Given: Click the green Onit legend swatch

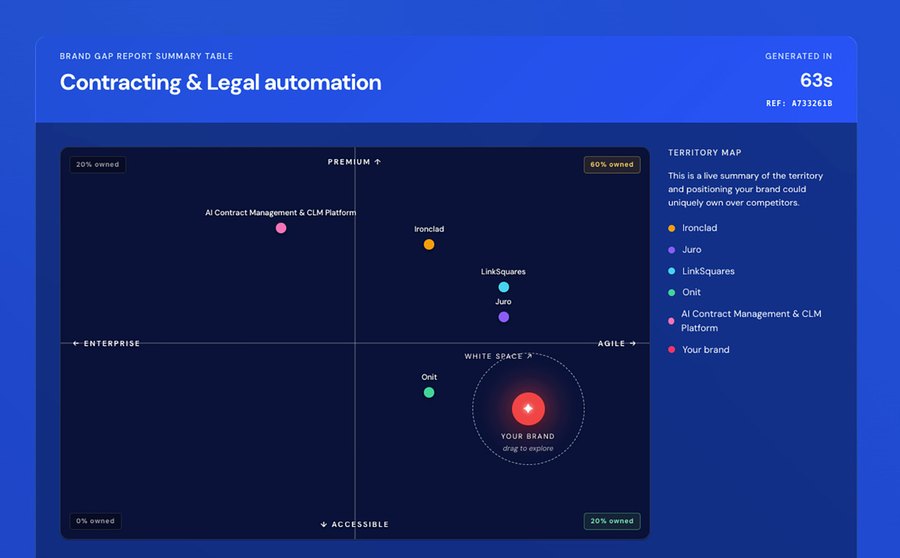Looking at the screenshot, I should pyautogui.click(x=672, y=293).
